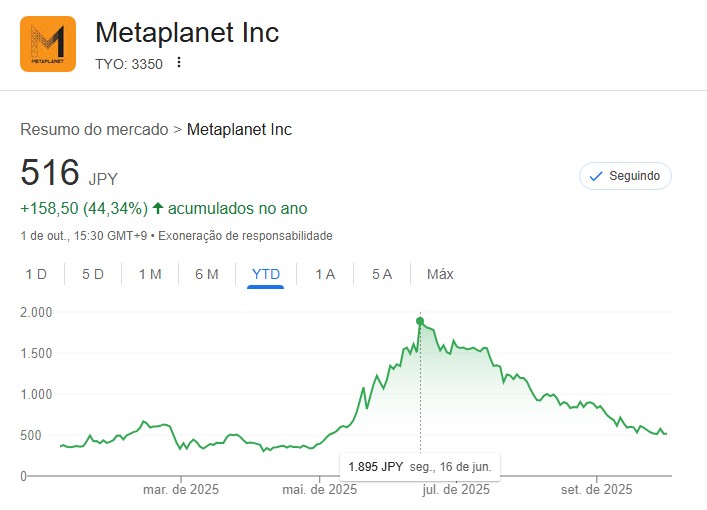Toggle the Seguindo following button
707x510 pixels.
pyautogui.click(x=625, y=176)
